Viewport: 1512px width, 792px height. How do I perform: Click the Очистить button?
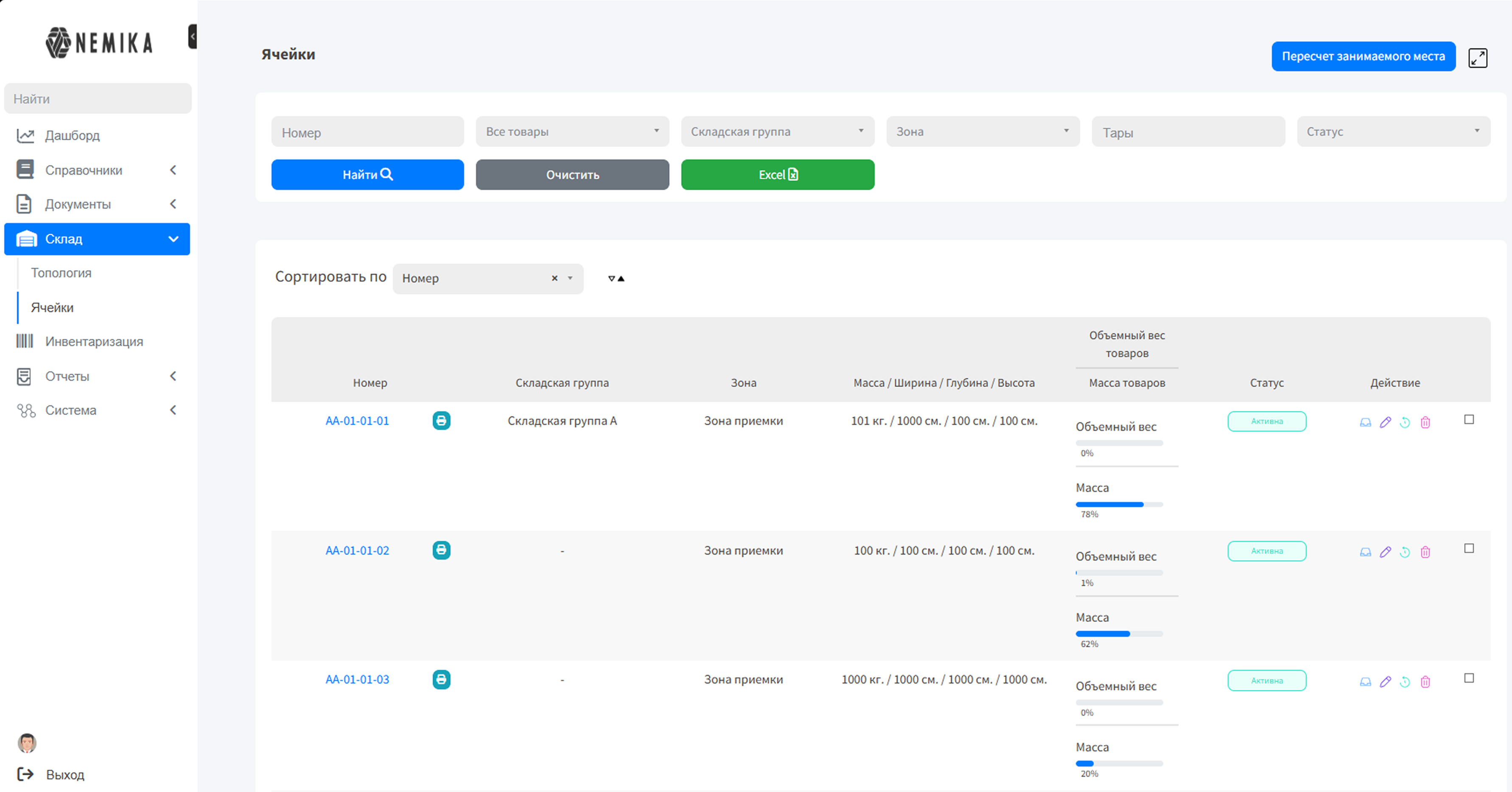pyautogui.click(x=572, y=175)
